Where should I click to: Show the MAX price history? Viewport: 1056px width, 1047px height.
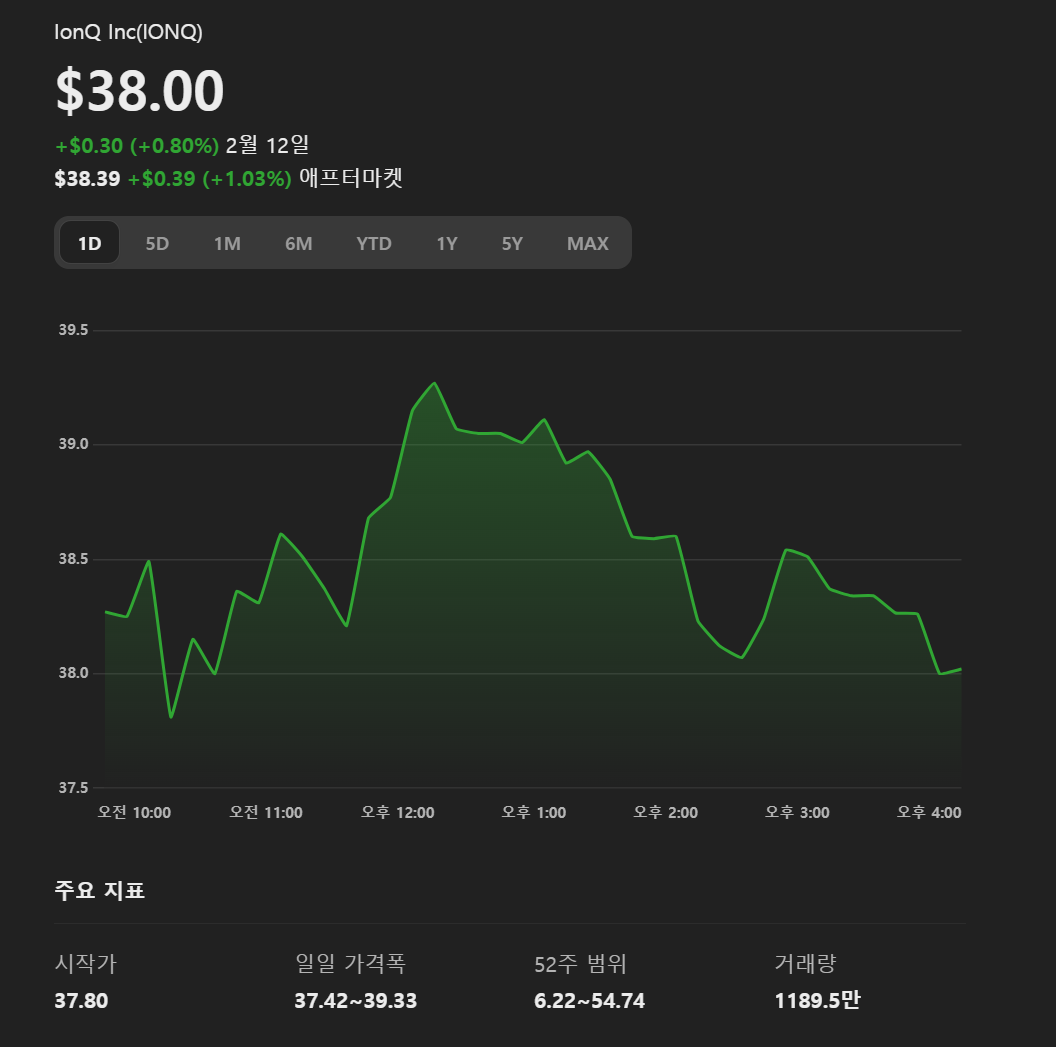coord(587,243)
